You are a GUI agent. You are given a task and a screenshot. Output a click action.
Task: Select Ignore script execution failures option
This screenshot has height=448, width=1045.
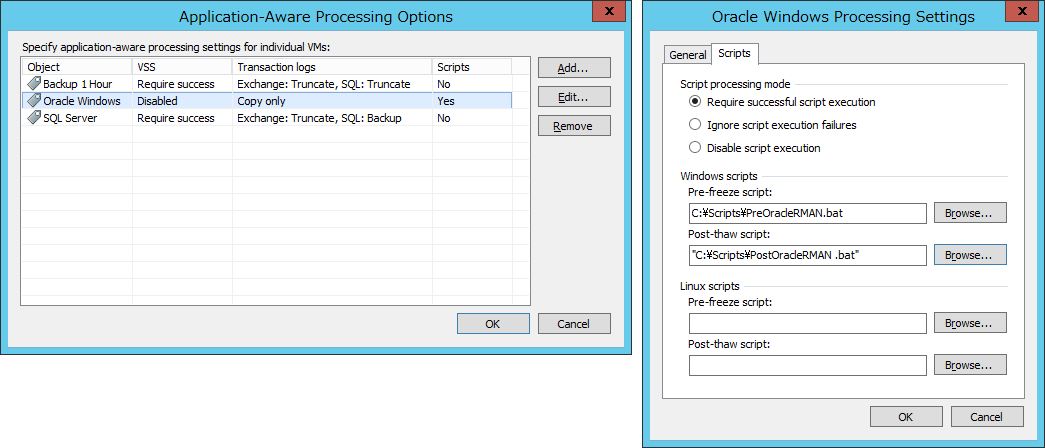[695, 125]
